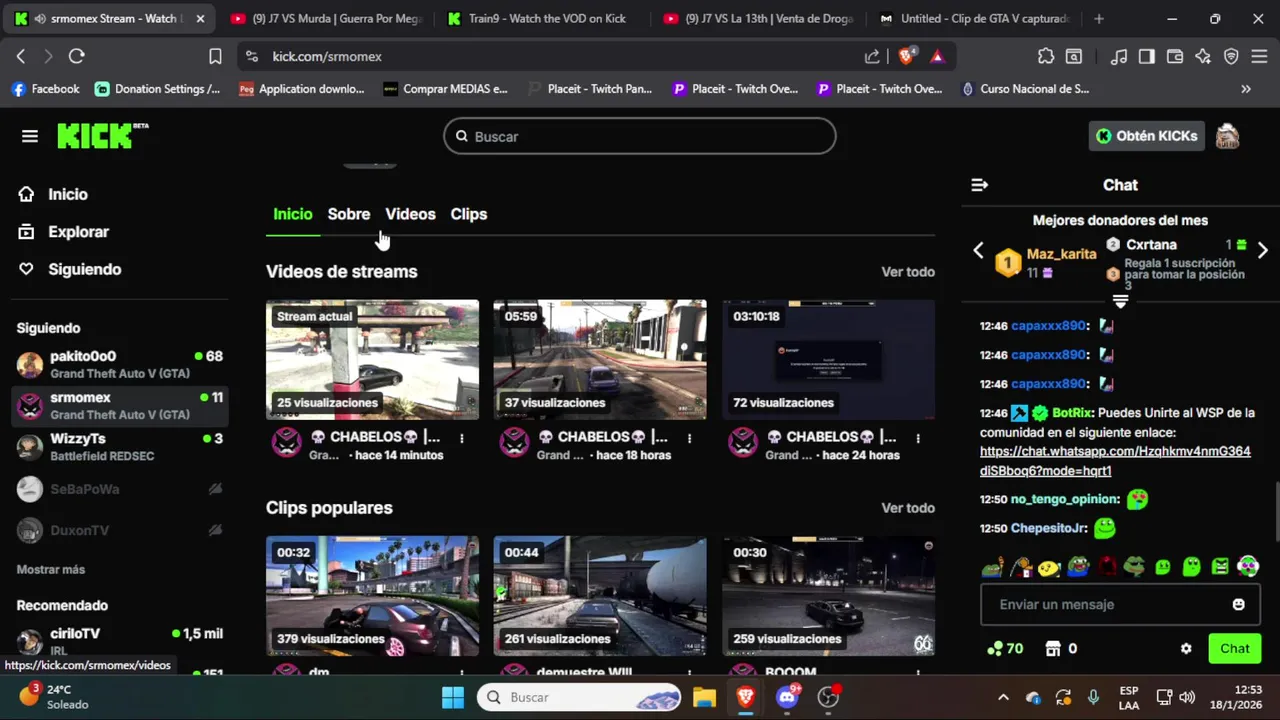Open Brave Leo AI sparkle icon
Screen dimensions: 1280x720
(x=1203, y=56)
